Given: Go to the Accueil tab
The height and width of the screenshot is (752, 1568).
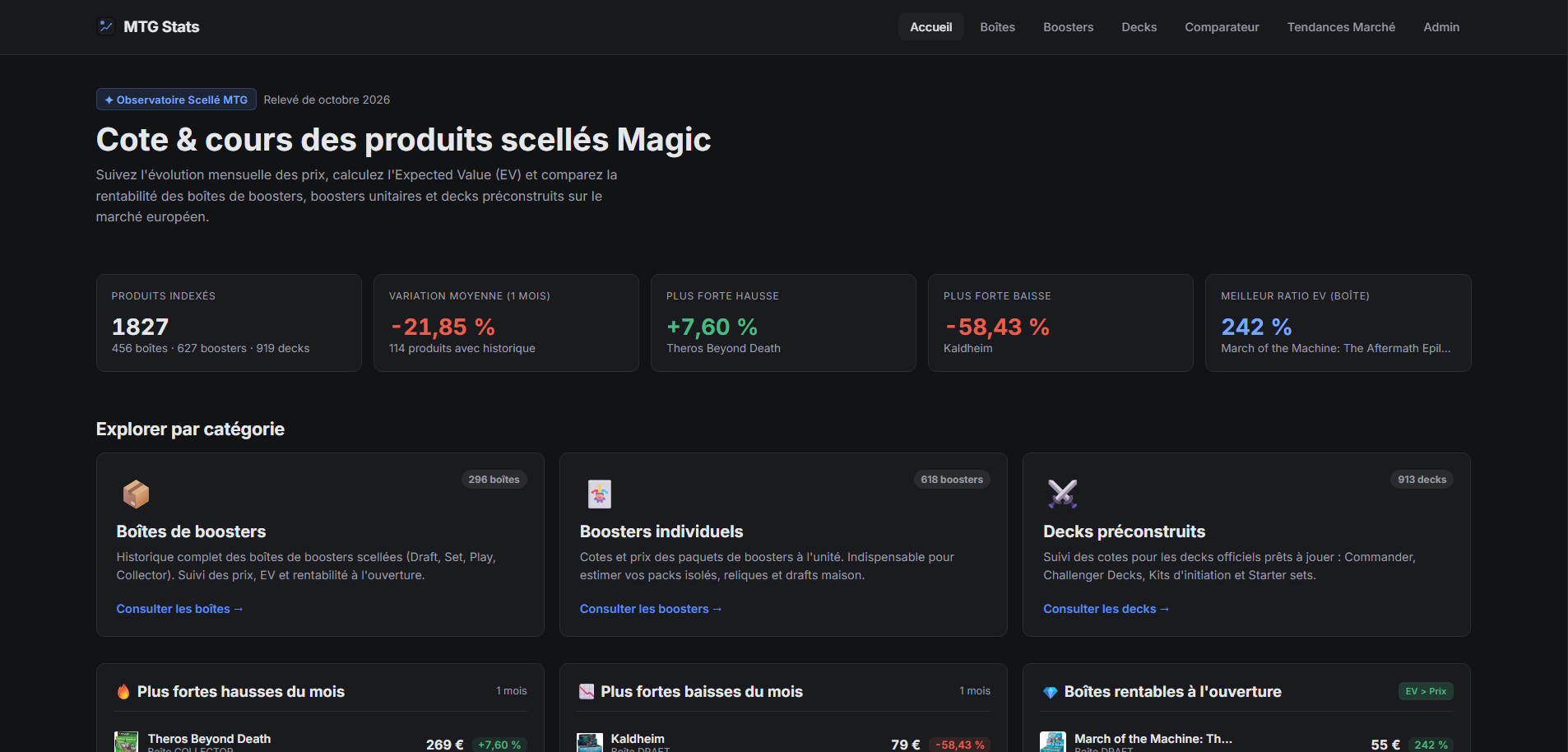Looking at the screenshot, I should pyautogui.click(x=930, y=27).
